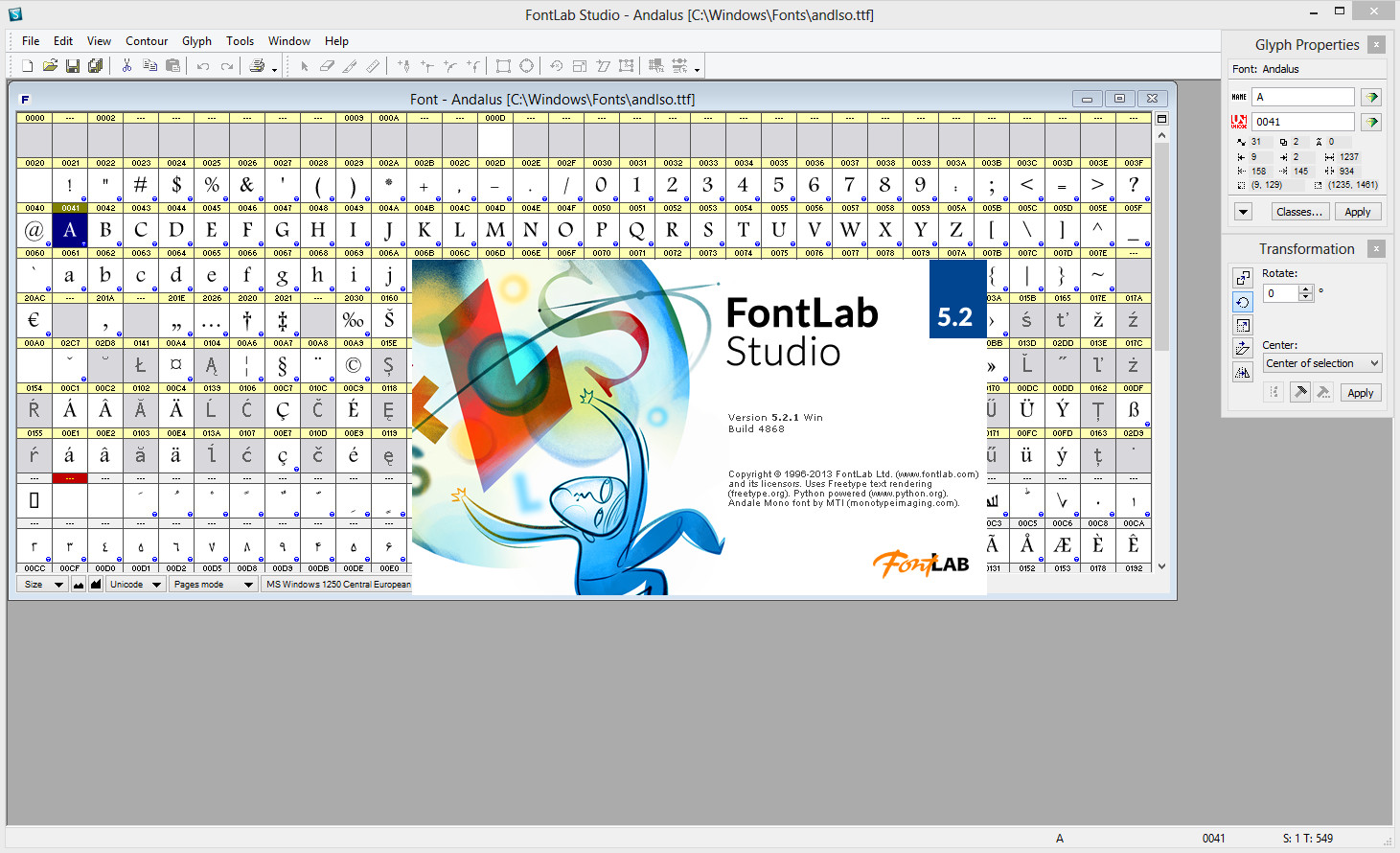Undo the last action
Screen dimensions: 1400x853
[x=203, y=66]
